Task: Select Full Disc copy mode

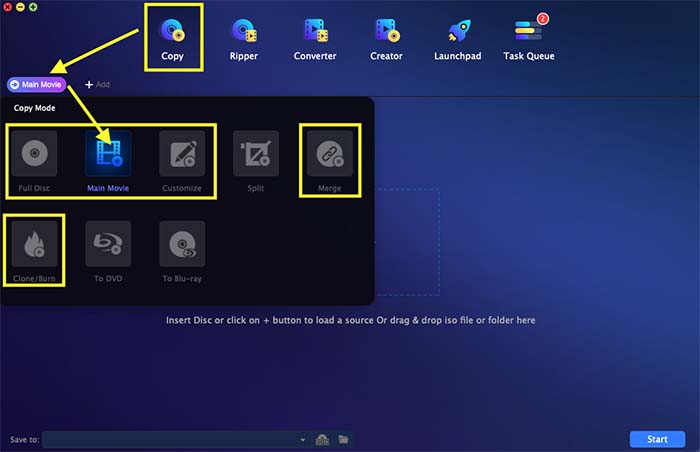Action: [34, 161]
